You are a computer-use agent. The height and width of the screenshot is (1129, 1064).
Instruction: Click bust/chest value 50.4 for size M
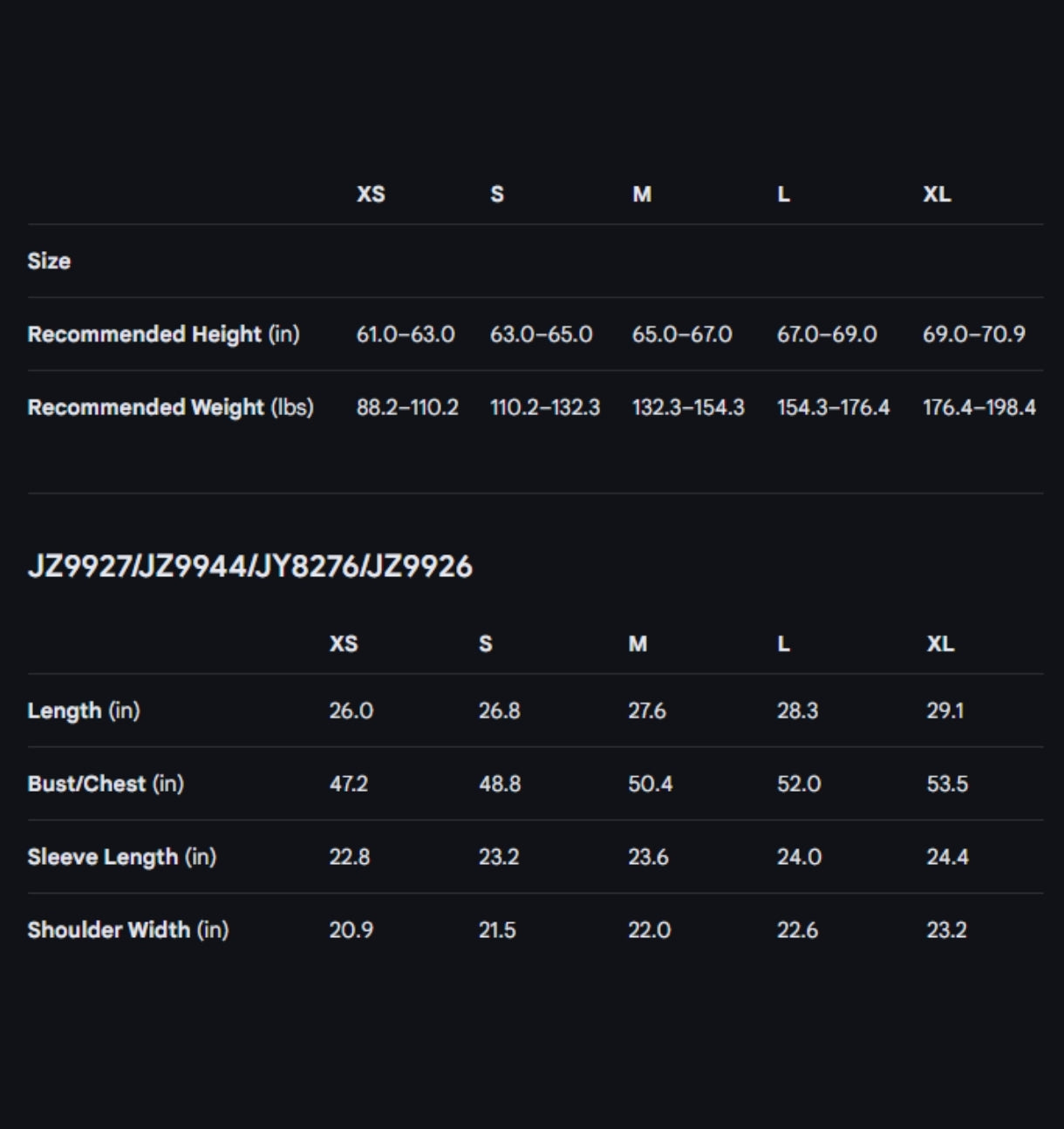click(650, 785)
